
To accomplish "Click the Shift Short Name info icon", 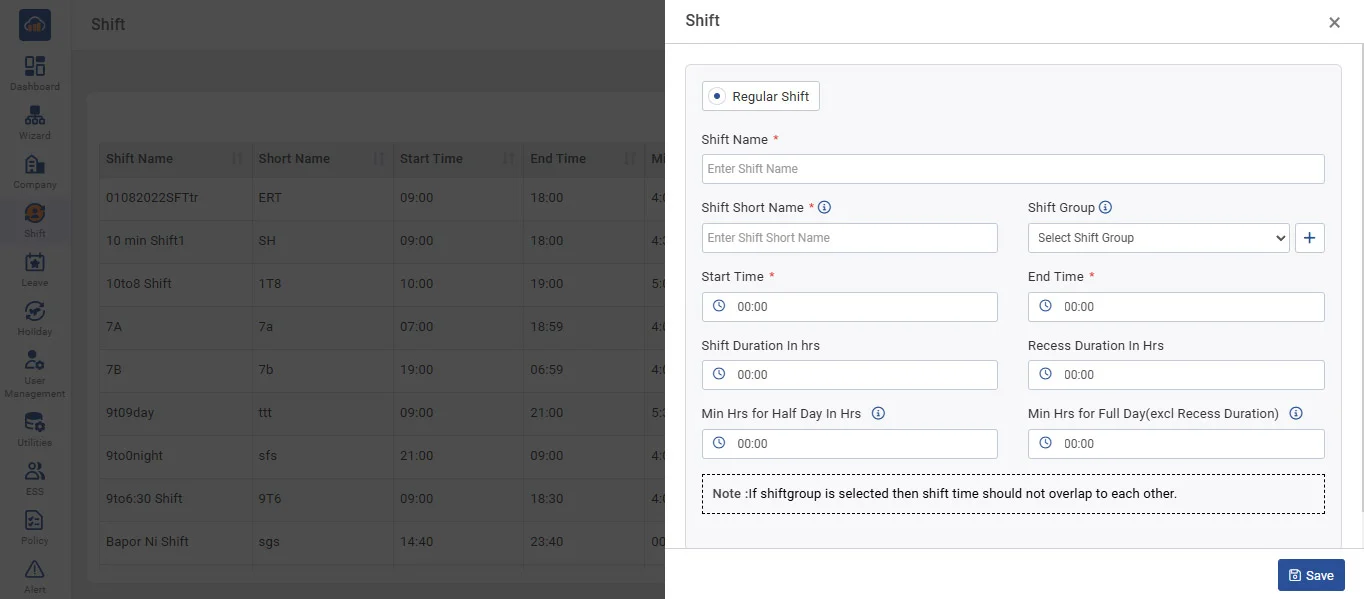I will (825, 208).
